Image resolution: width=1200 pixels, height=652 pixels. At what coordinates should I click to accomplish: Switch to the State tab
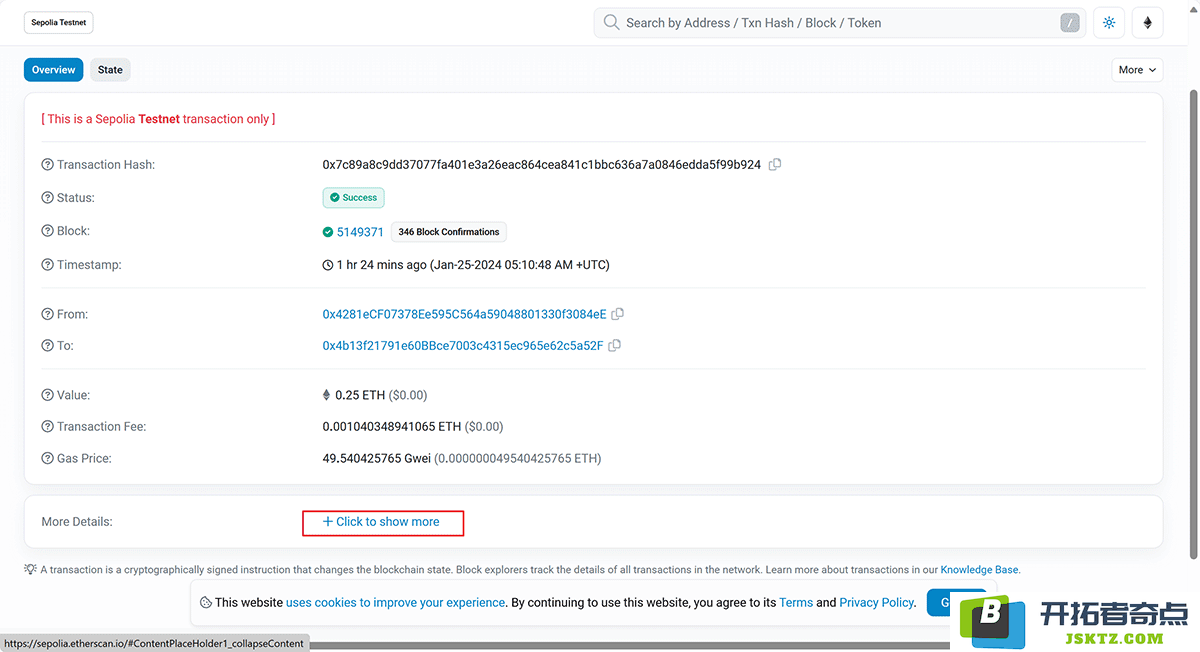click(x=110, y=70)
